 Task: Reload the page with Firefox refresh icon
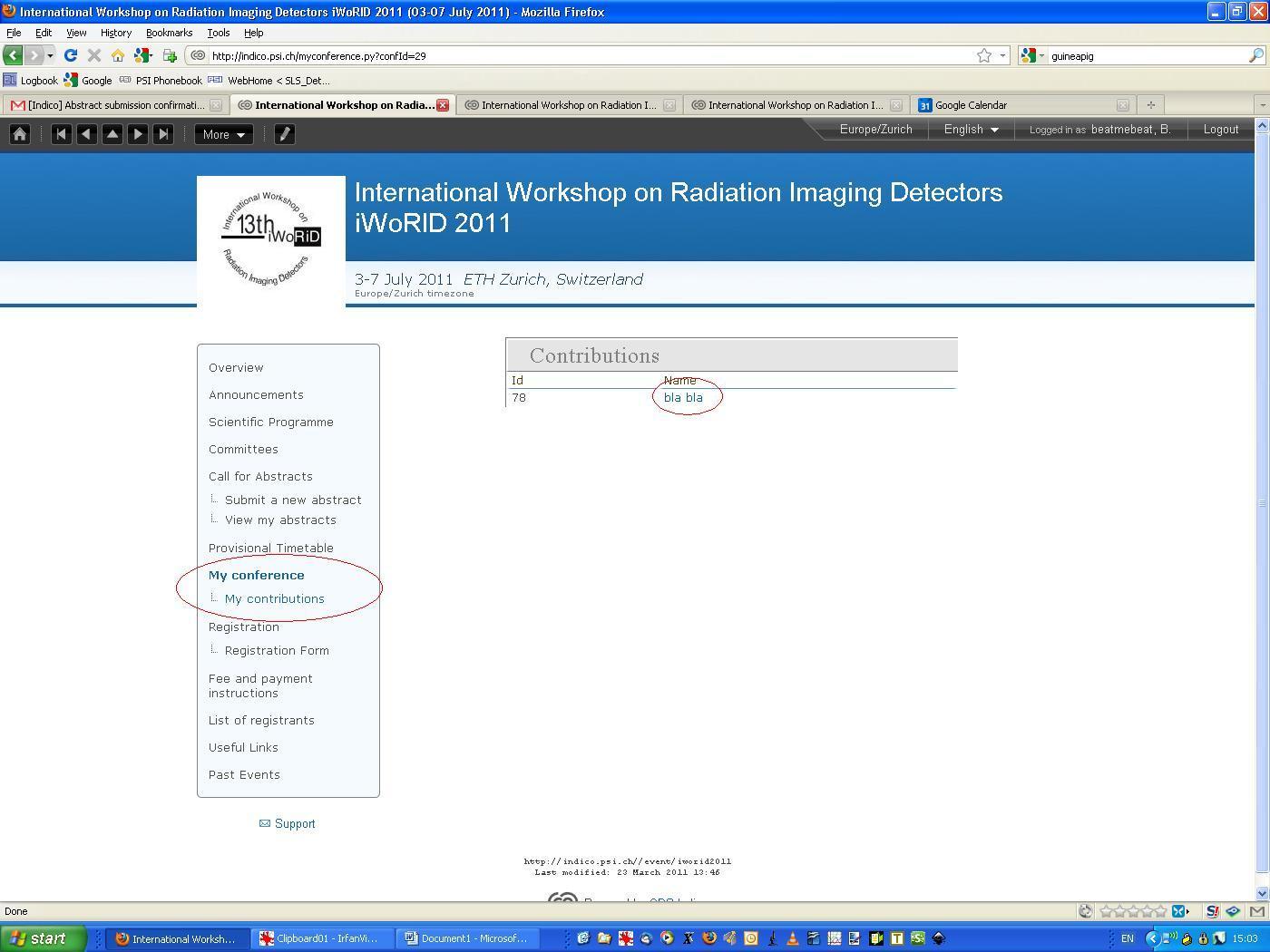[x=71, y=55]
